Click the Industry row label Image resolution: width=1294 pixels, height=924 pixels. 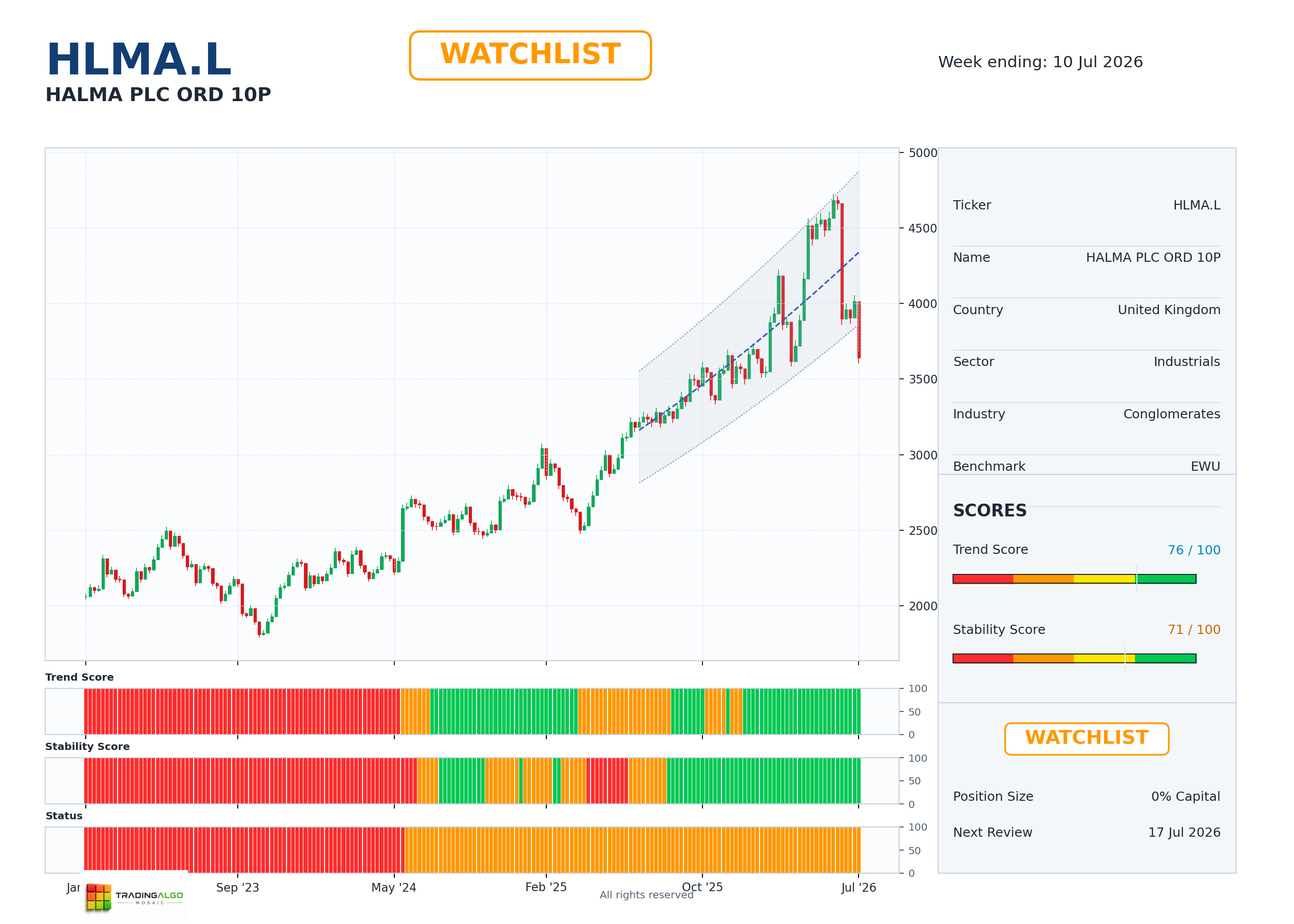coord(979,414)
